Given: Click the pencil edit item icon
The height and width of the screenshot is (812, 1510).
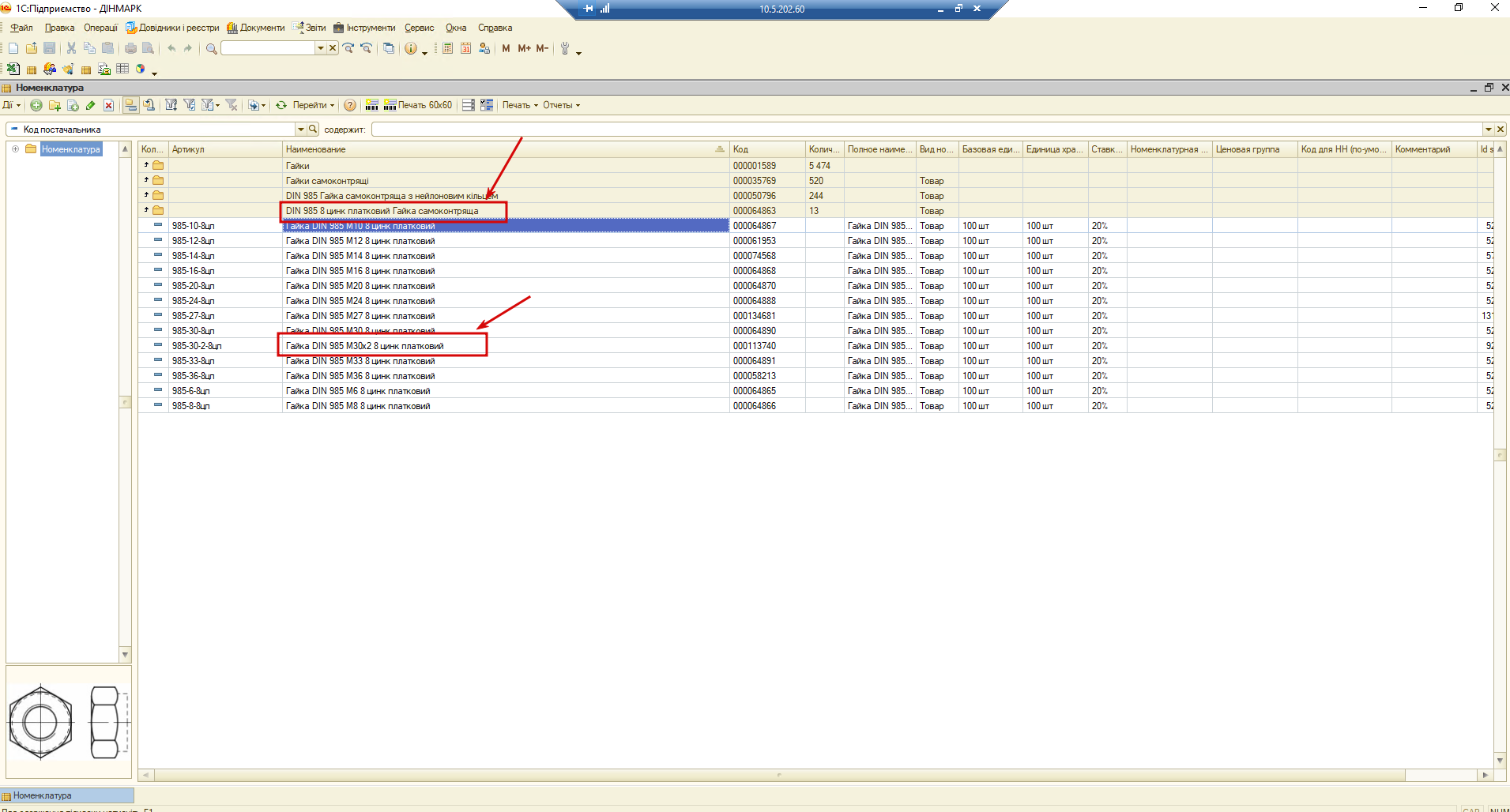Looking at the screenshot, I should [91, 105].
